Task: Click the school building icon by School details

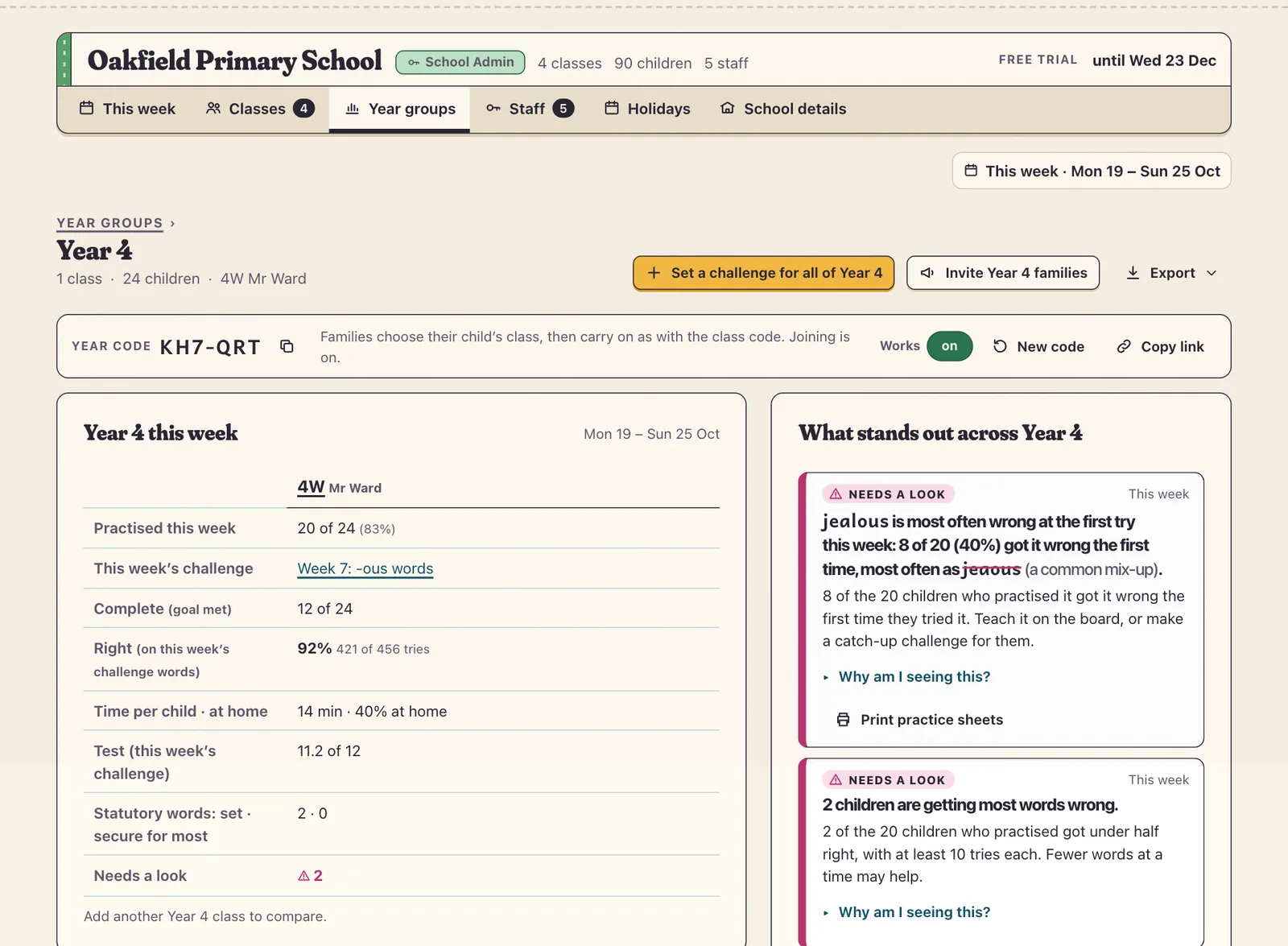Action: 728,108
